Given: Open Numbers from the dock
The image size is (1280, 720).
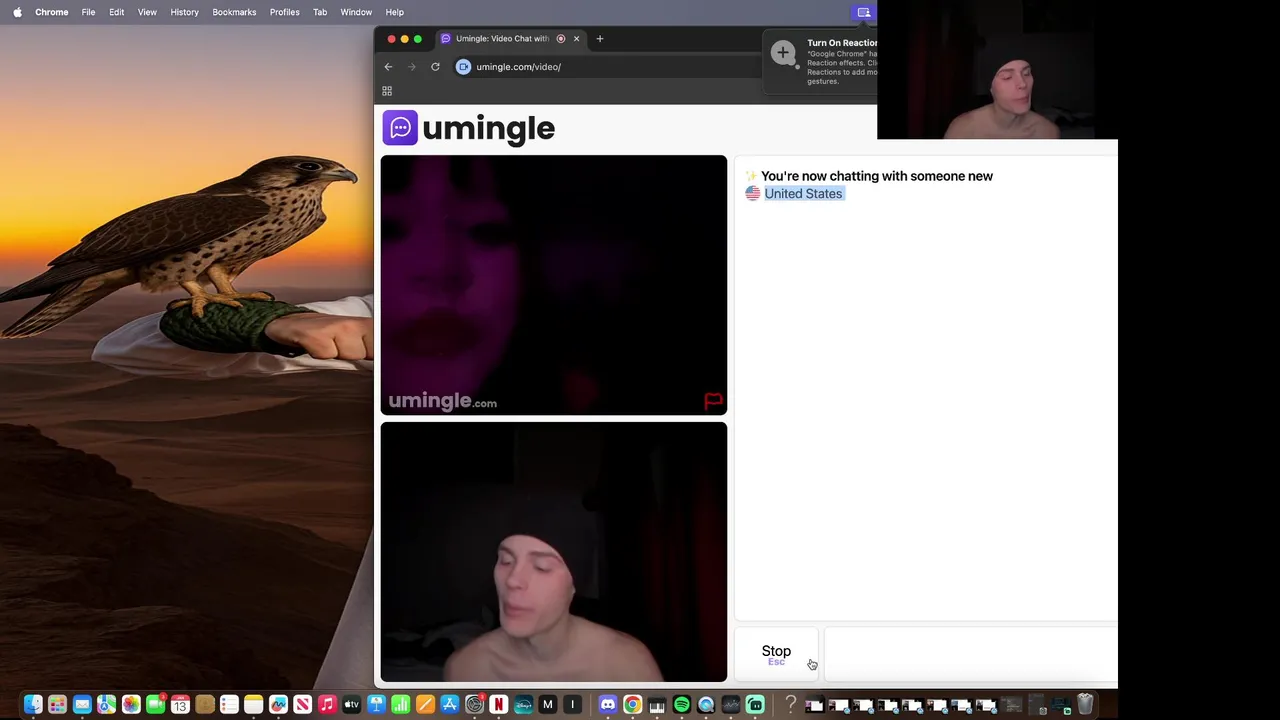Looking at the screenshot, I should coord(400,705).
